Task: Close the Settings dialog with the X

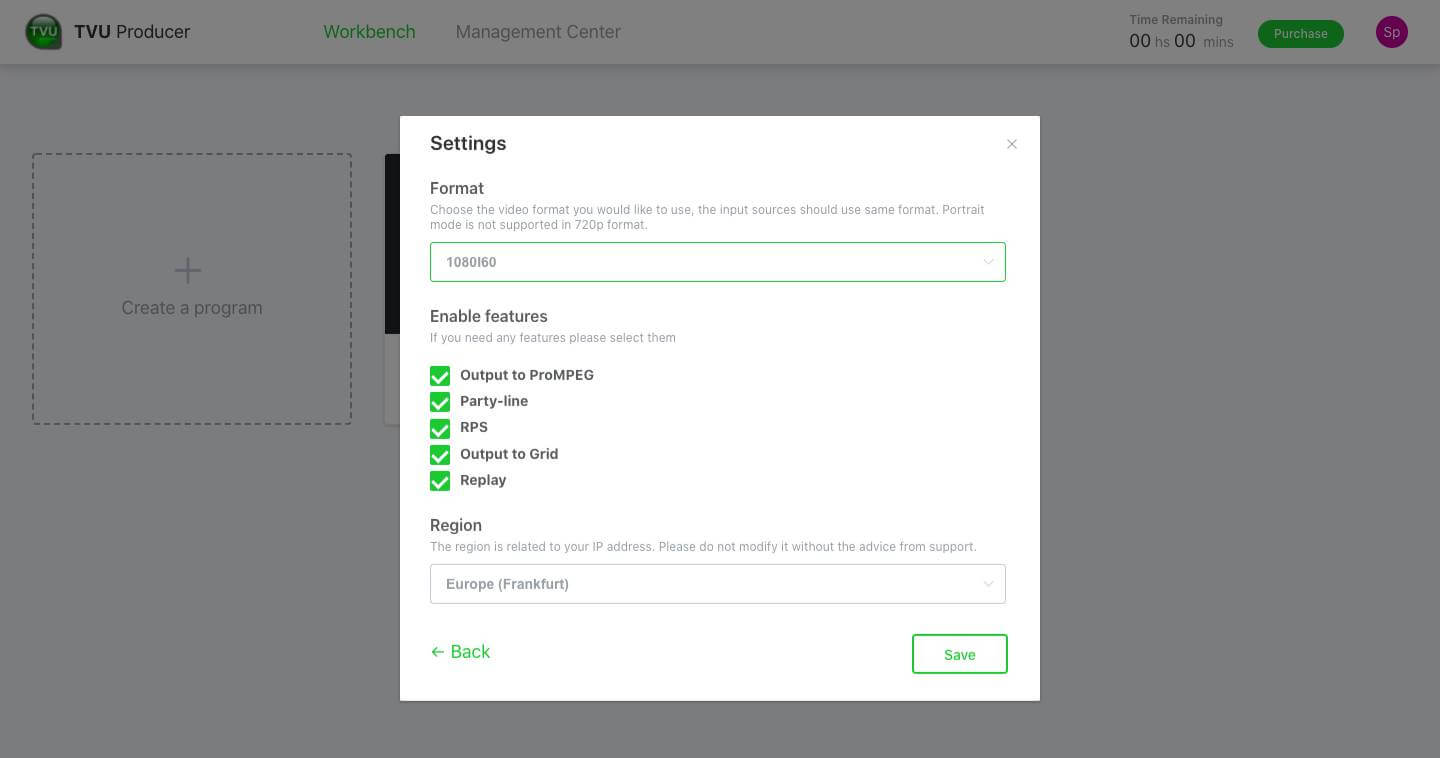Action: 1011,143
